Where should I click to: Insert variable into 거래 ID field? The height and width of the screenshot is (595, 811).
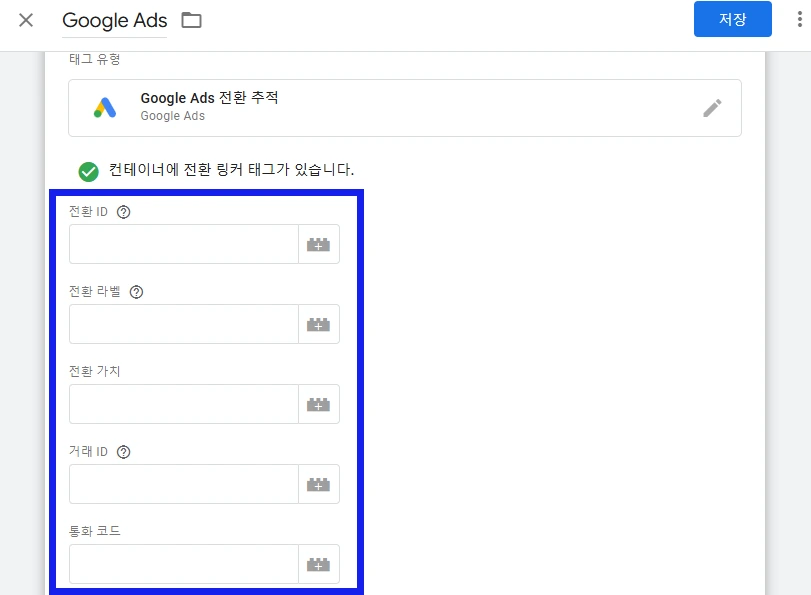[x=319, y=484]
